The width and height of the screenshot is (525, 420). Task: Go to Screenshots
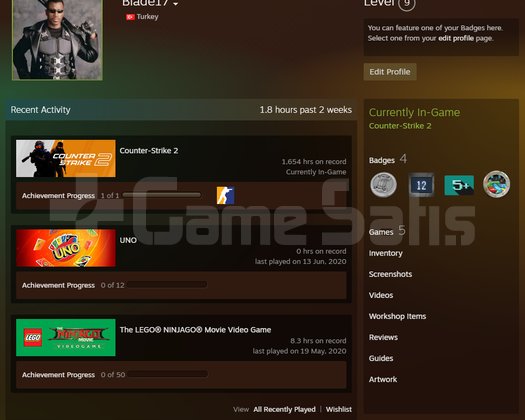click(x=390, y=274)
